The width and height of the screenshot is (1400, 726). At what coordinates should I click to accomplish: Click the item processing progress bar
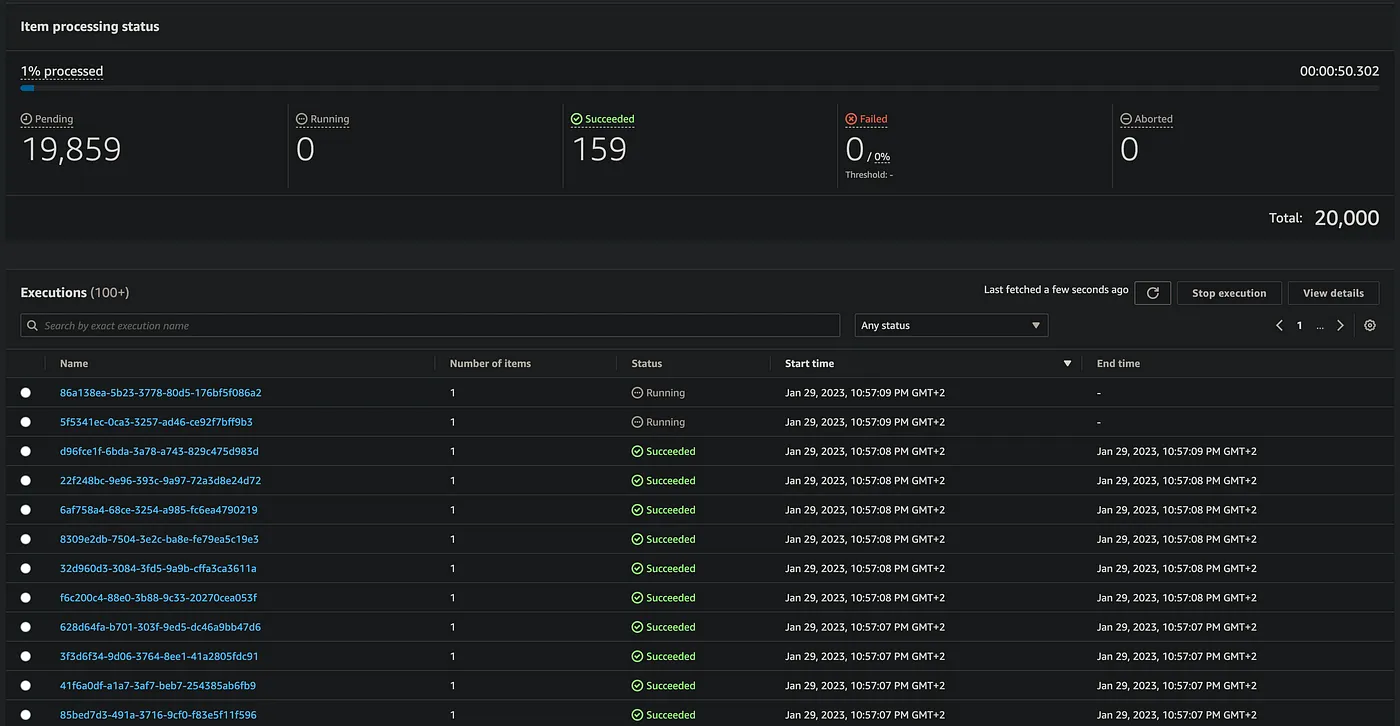pyautogui.click(x=700, y=88)
